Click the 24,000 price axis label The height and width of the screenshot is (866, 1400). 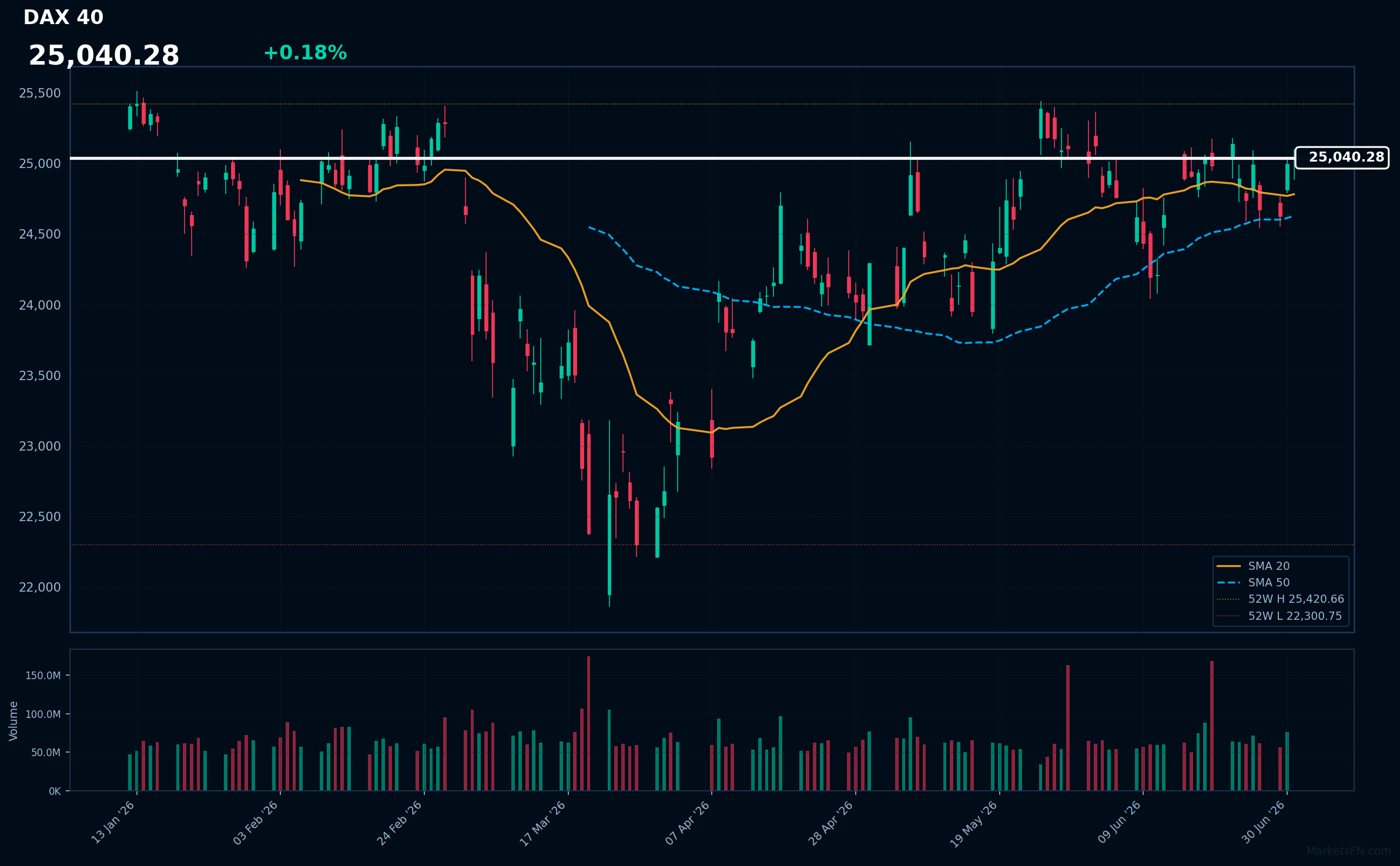(40, 305)
